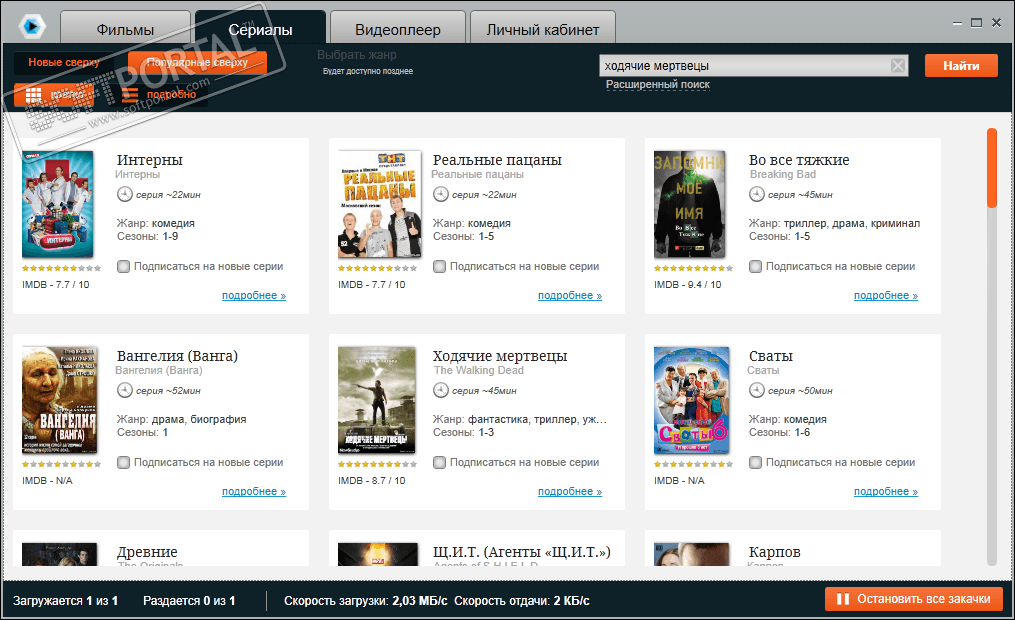Open Выбрать жанр genre selector
The image size is (1015, 620).
click(x=357, y=55)
